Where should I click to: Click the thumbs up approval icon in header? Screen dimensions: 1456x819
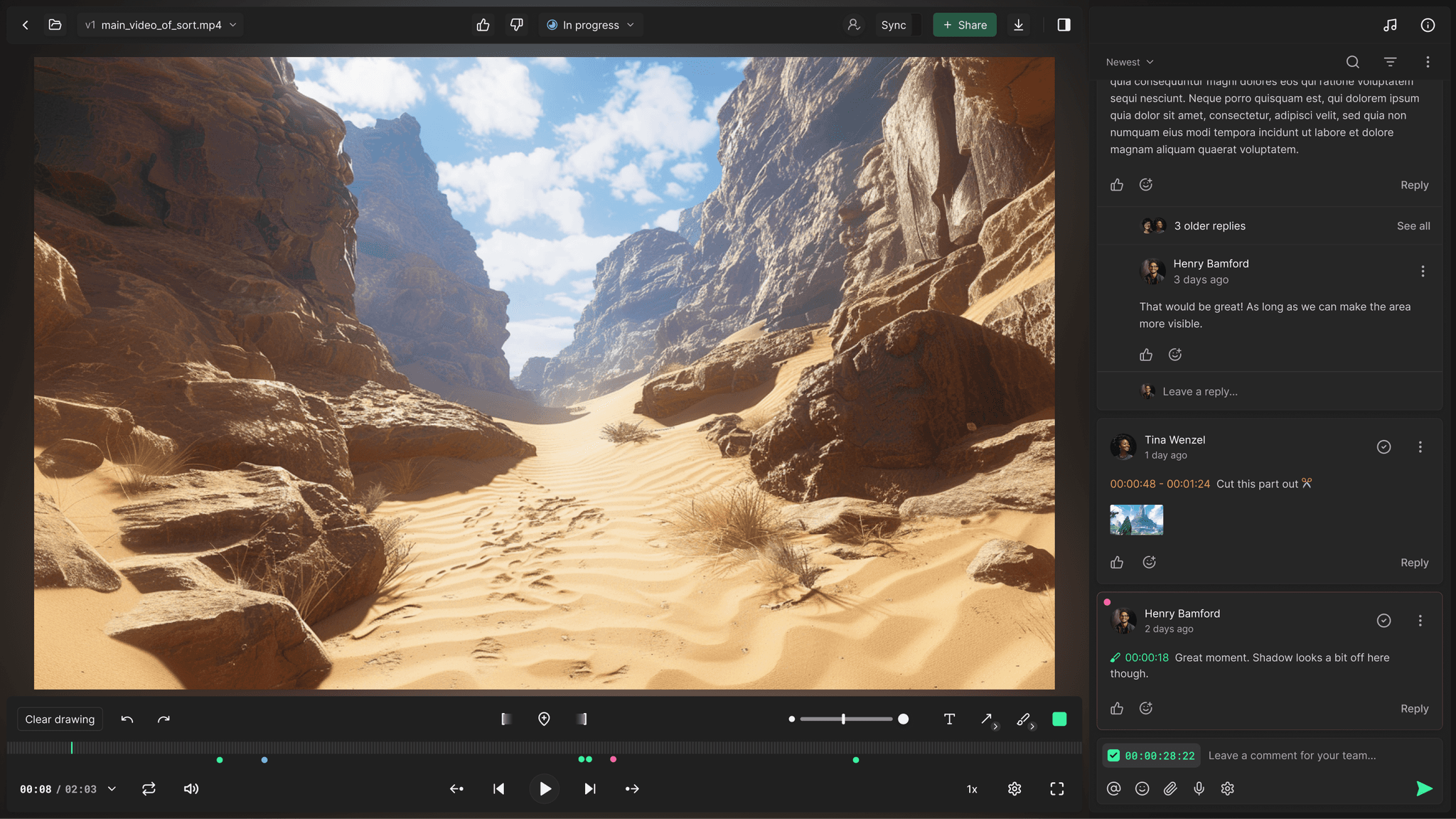pos(483,25)
